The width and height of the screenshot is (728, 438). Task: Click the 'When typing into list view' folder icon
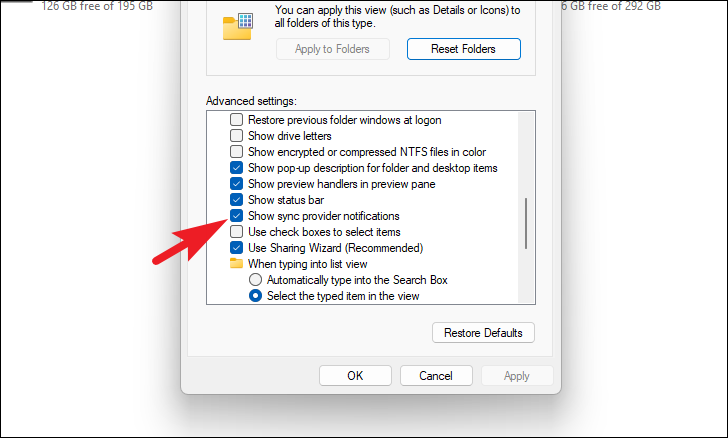[x=236, y=263]
